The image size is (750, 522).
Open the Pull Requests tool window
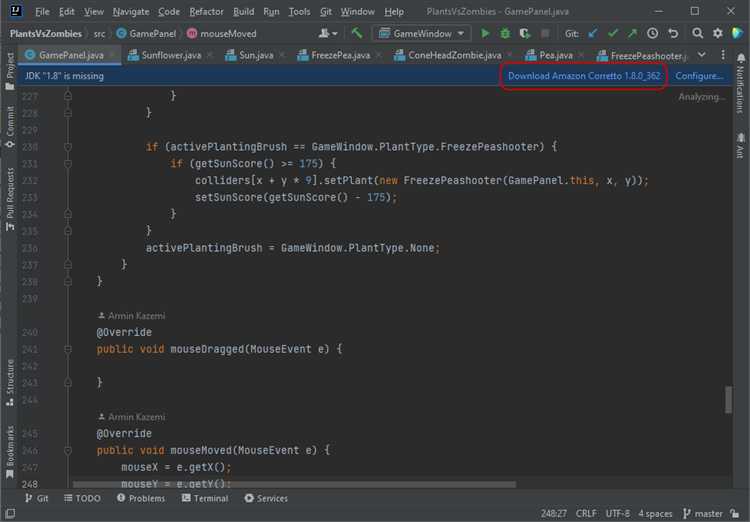tap(10, 199)
